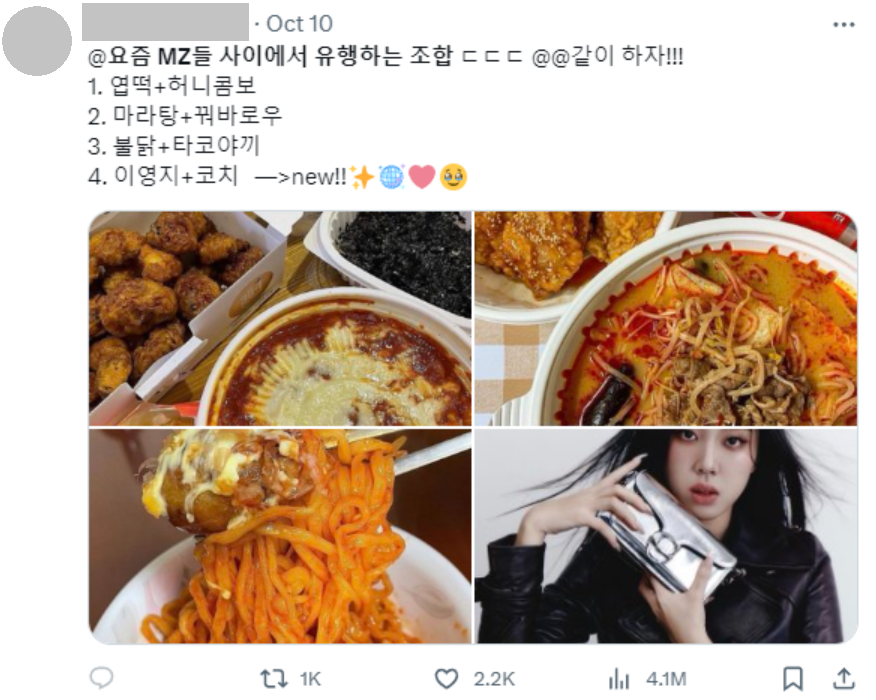Open the woman holding silver bag photo
This screenshot has width=876, height=700.
665,536
